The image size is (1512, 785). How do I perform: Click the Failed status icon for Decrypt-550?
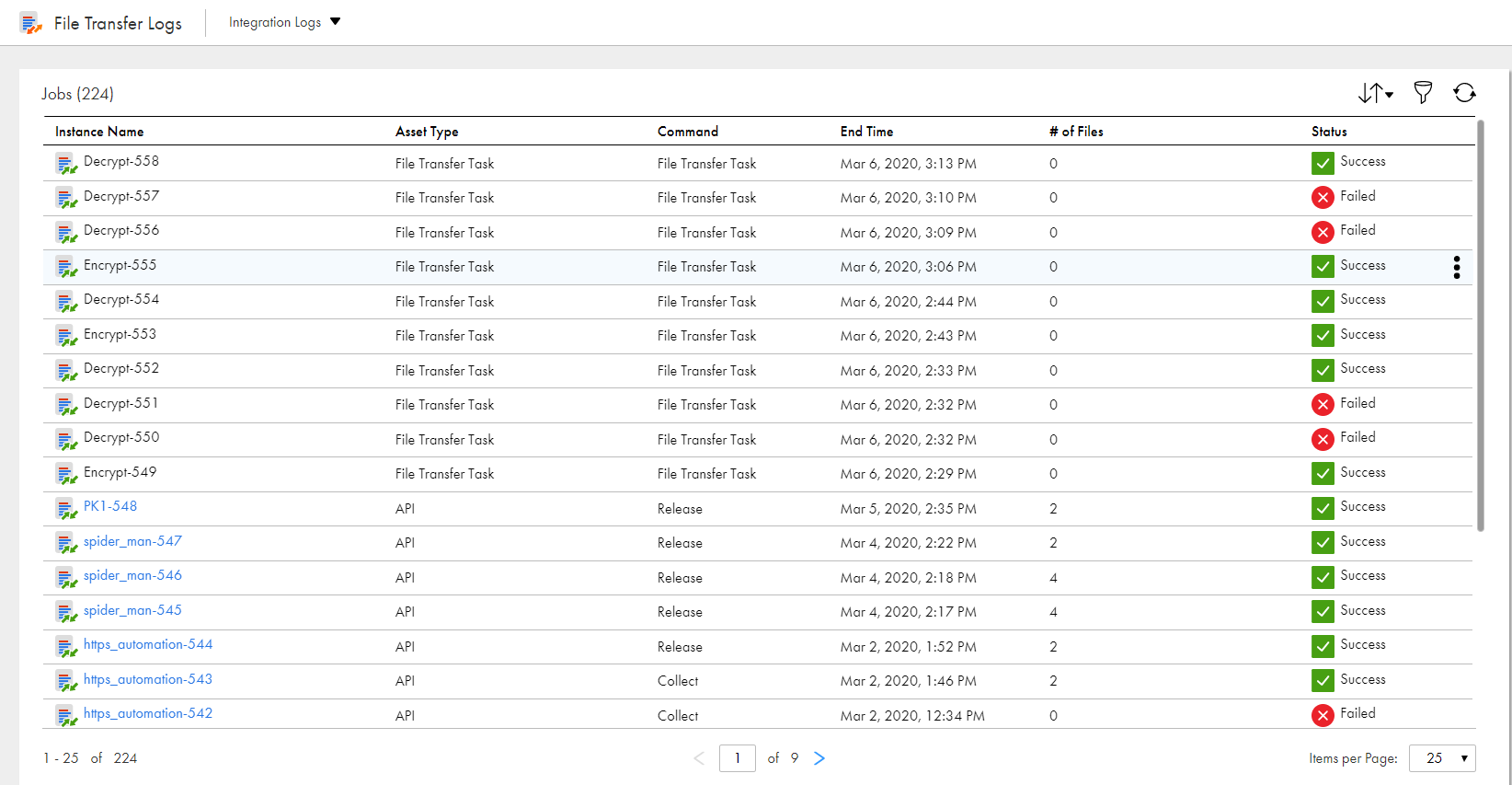pos(1323,439)
